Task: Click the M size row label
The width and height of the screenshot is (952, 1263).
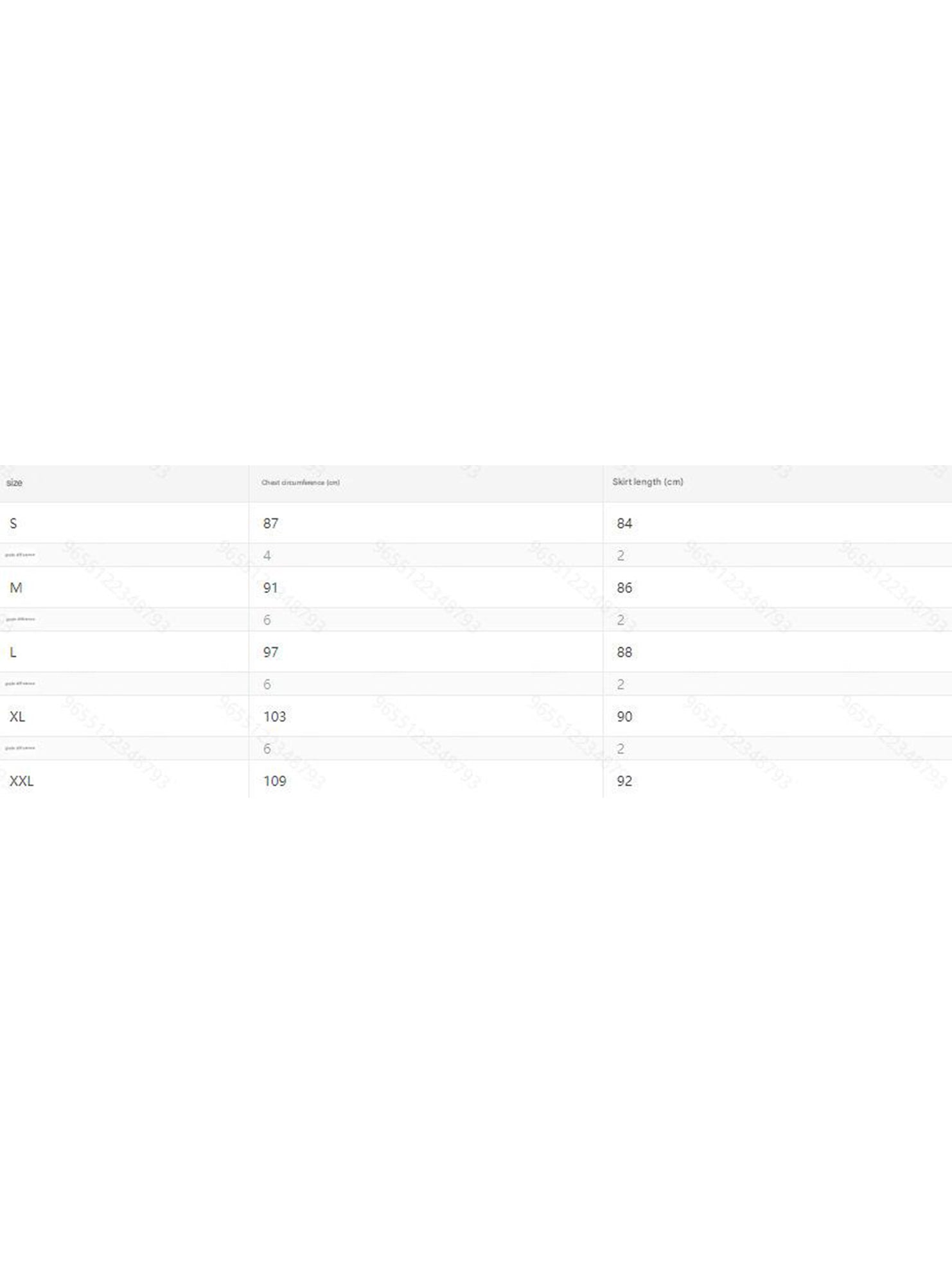Action: point(16,588)
